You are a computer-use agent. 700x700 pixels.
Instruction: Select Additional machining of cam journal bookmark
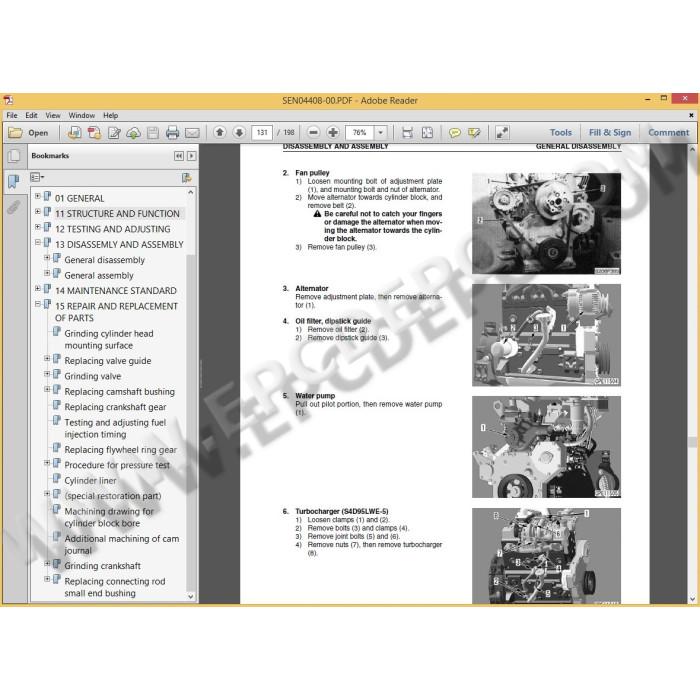pos(121,544)
